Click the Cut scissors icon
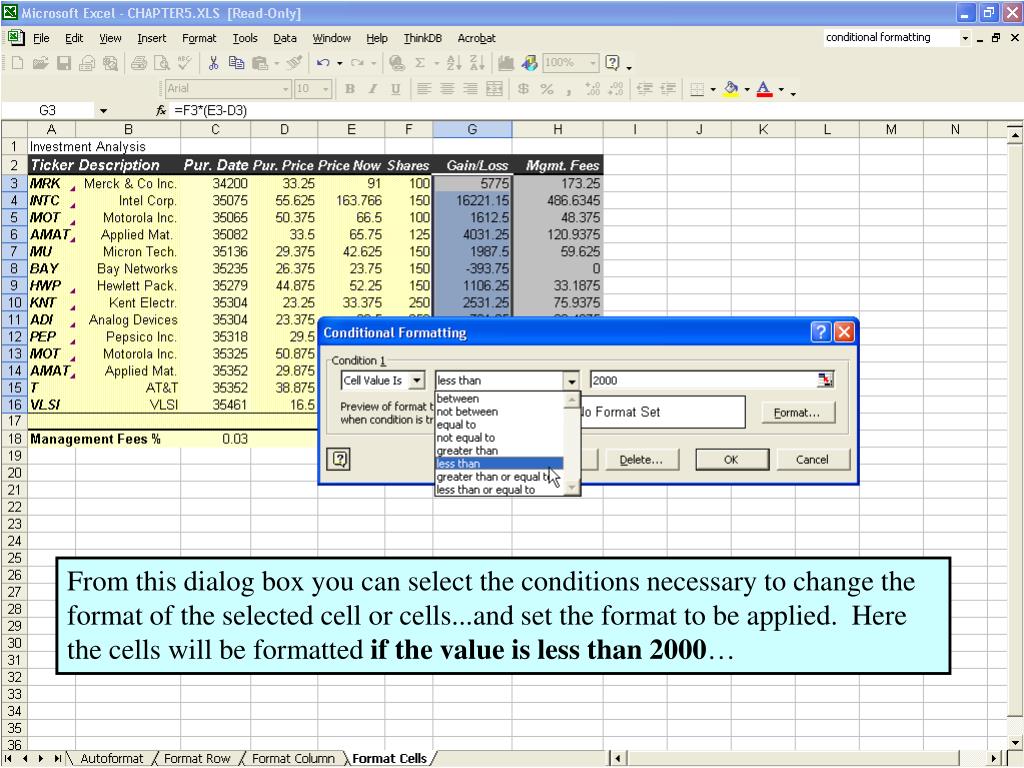Viewport: 1024px width, 768px height. click(213, 63)
